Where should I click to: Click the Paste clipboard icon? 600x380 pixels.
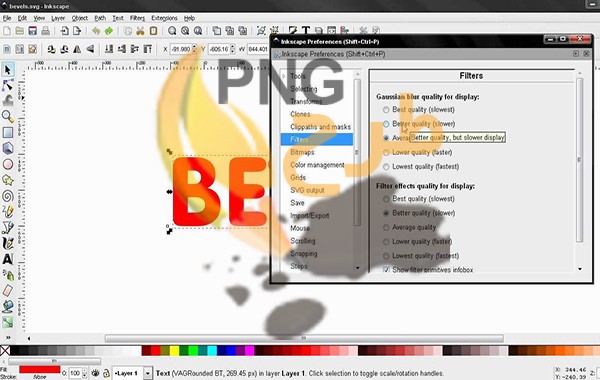point(153,31)
